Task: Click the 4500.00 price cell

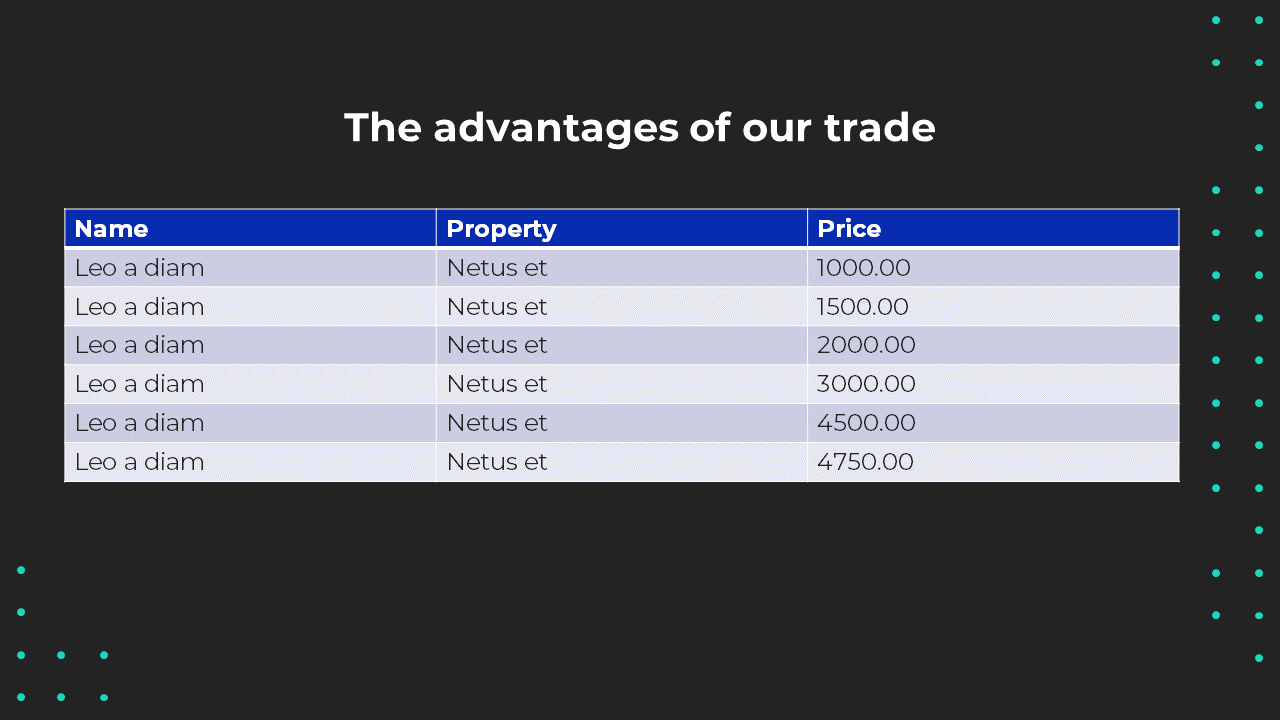Action: tap(866, 423)
